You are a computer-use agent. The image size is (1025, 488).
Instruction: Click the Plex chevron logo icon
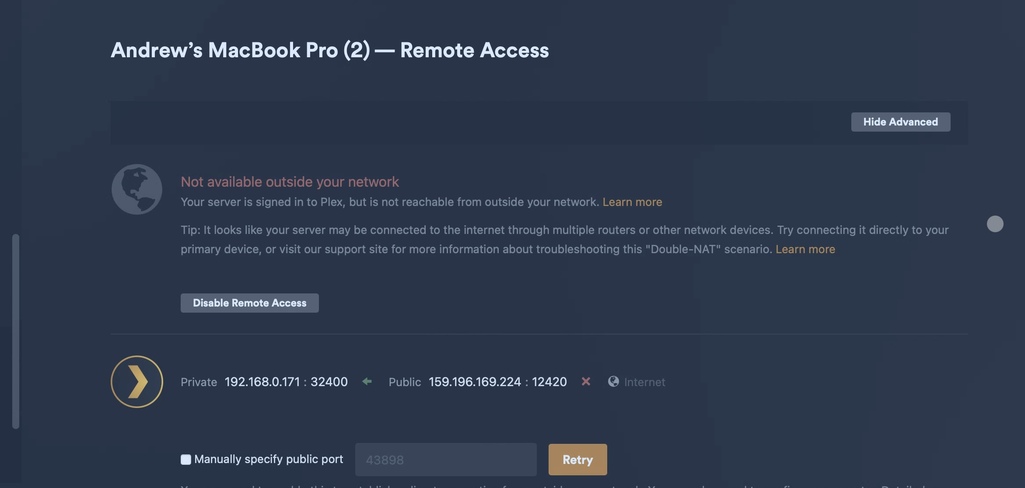137,382
